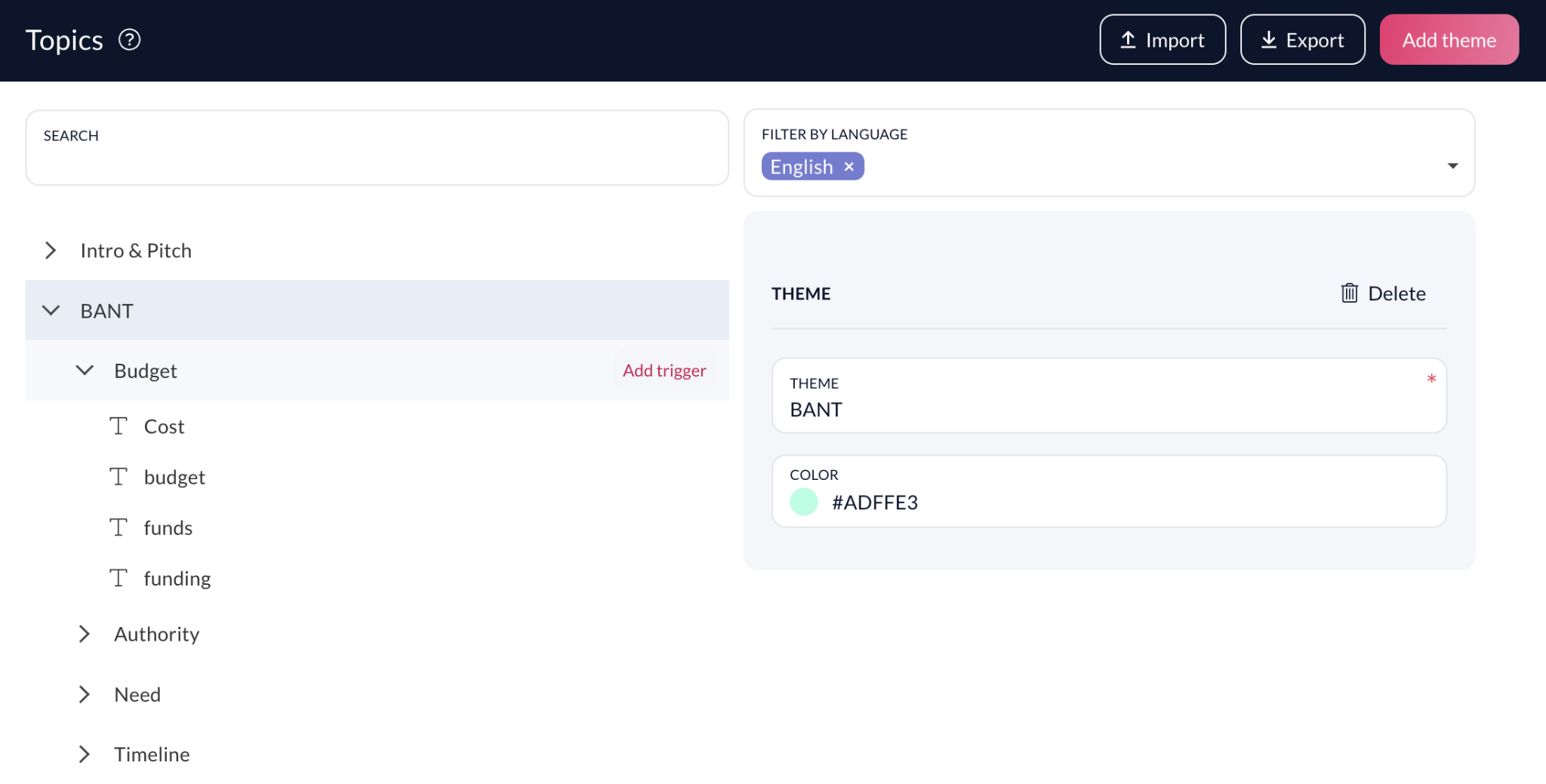Click the Add trigger link for Budget

(x=664, y=370)
